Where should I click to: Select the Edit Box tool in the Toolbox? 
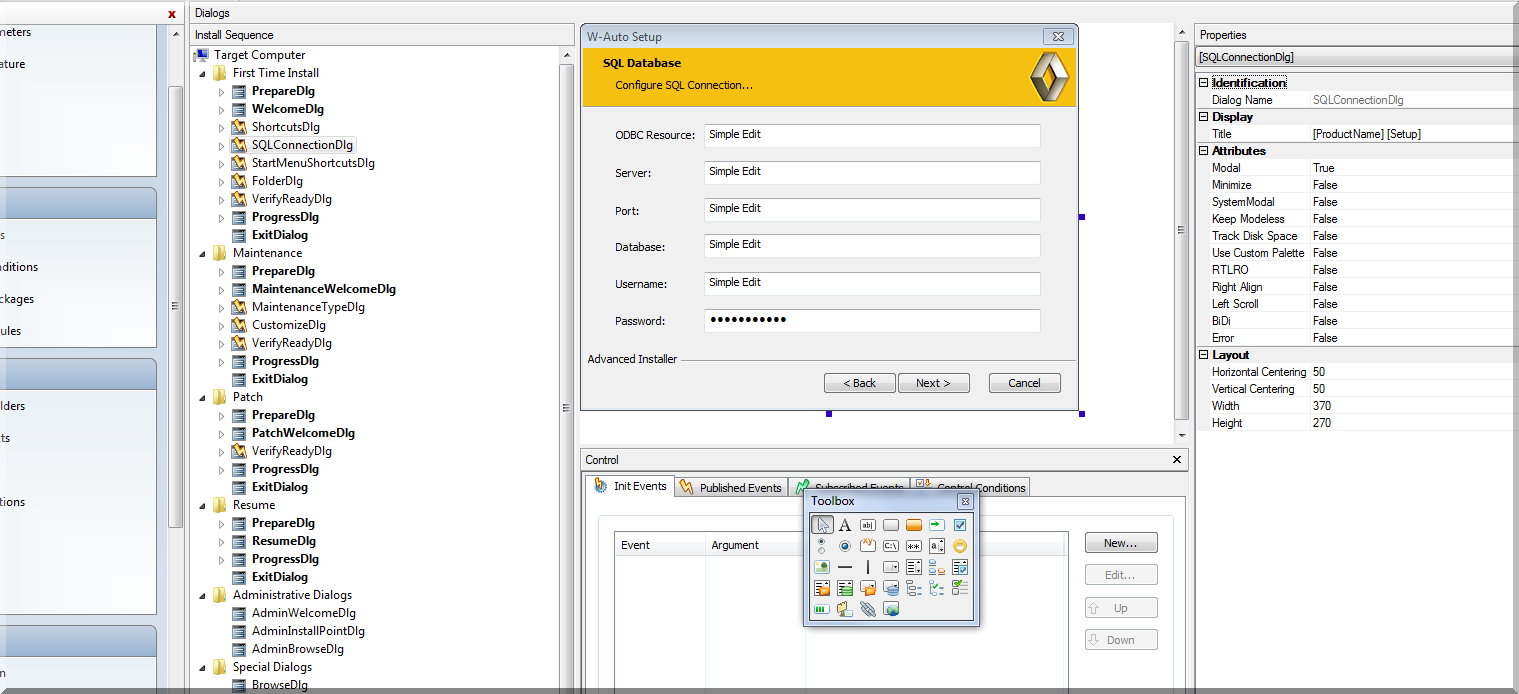click(x=868, y=524)
